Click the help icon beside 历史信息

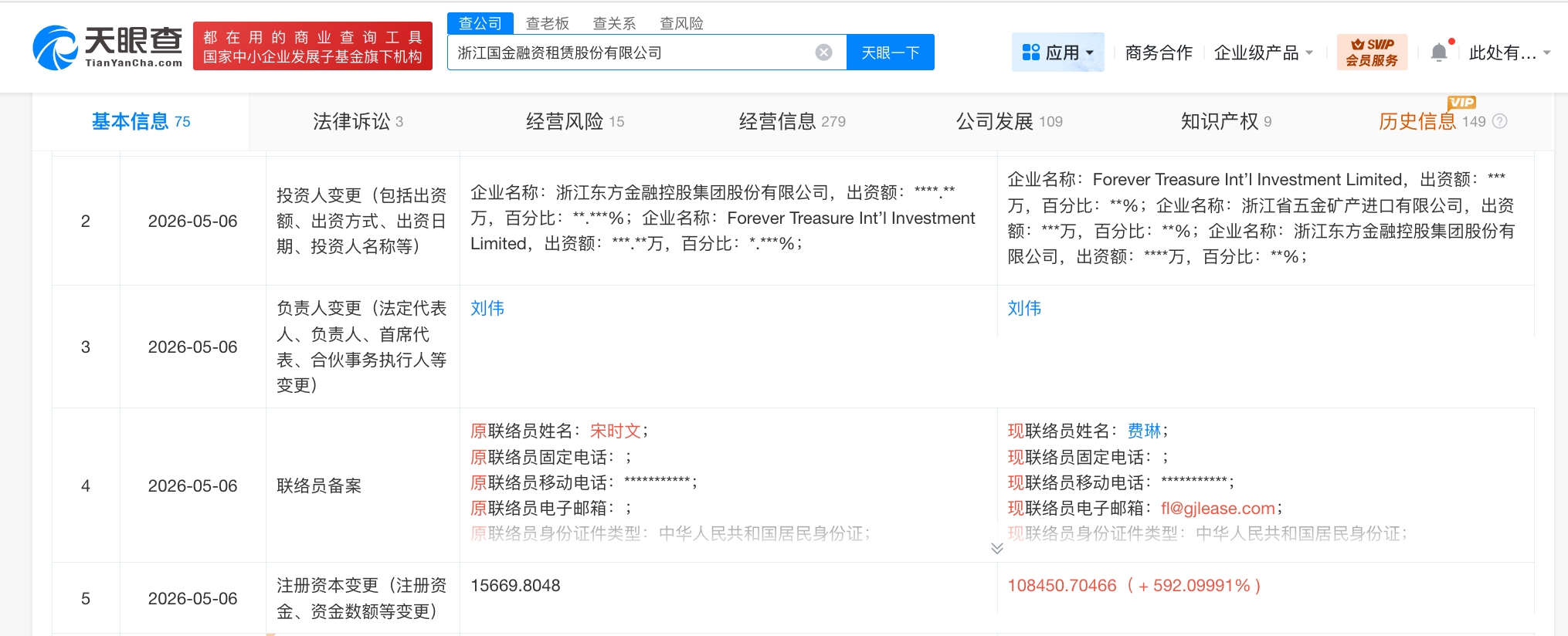tap(1500, 121)
